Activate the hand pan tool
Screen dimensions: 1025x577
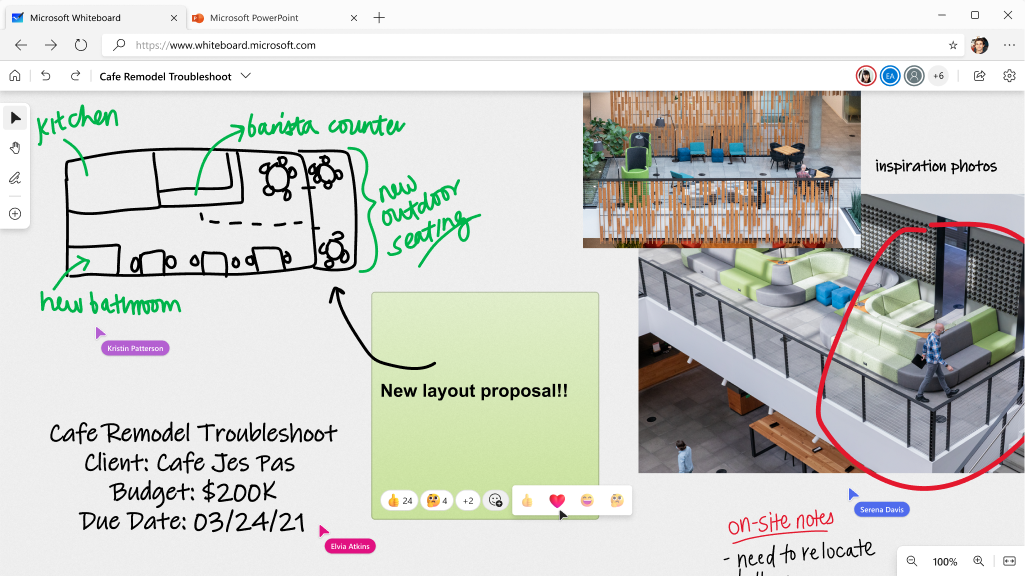[15, 148]
